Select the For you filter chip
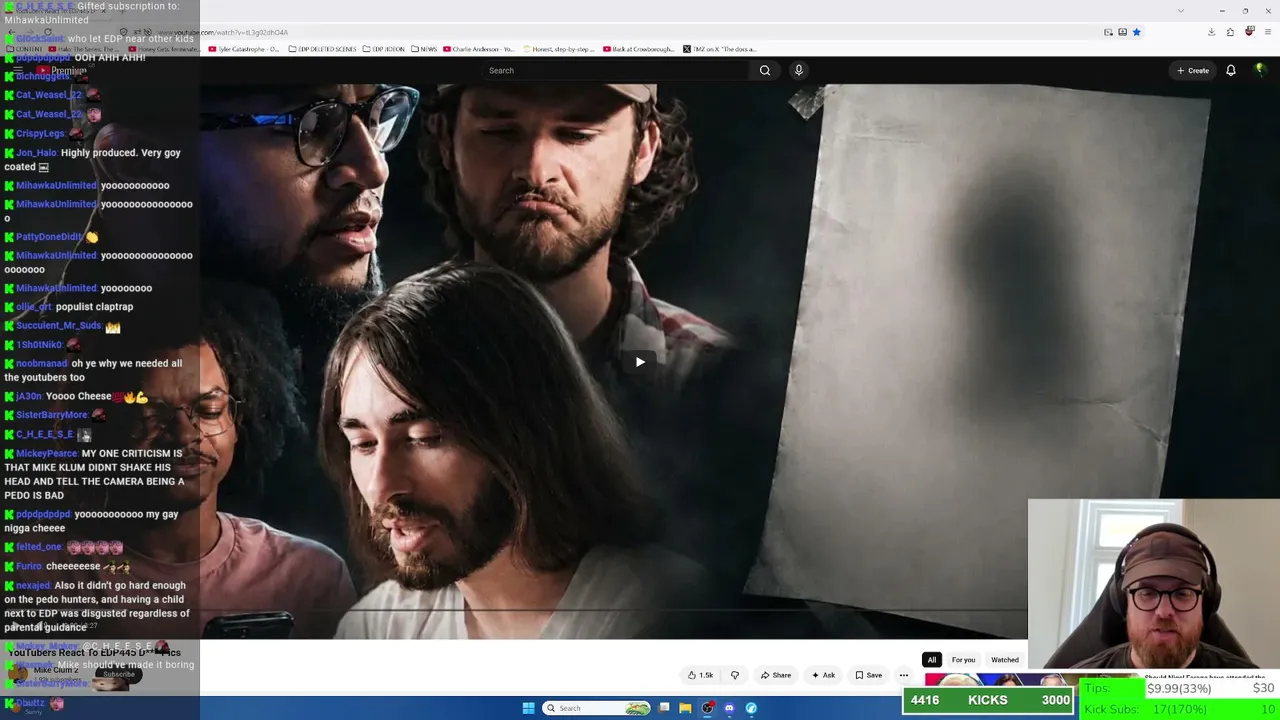The width and height of the screenshot is (1280, 720). coord(963,660)
